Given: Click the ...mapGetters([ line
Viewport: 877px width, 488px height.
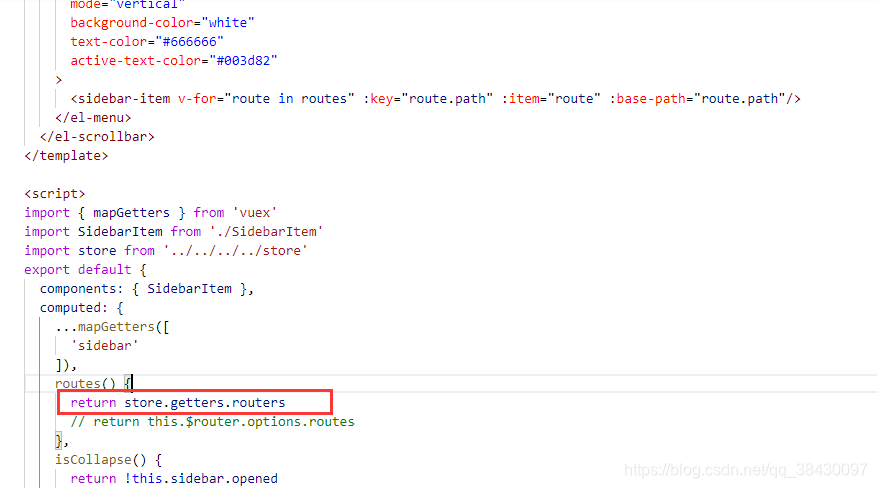Looking at the screenshot, I should point(112,327).
